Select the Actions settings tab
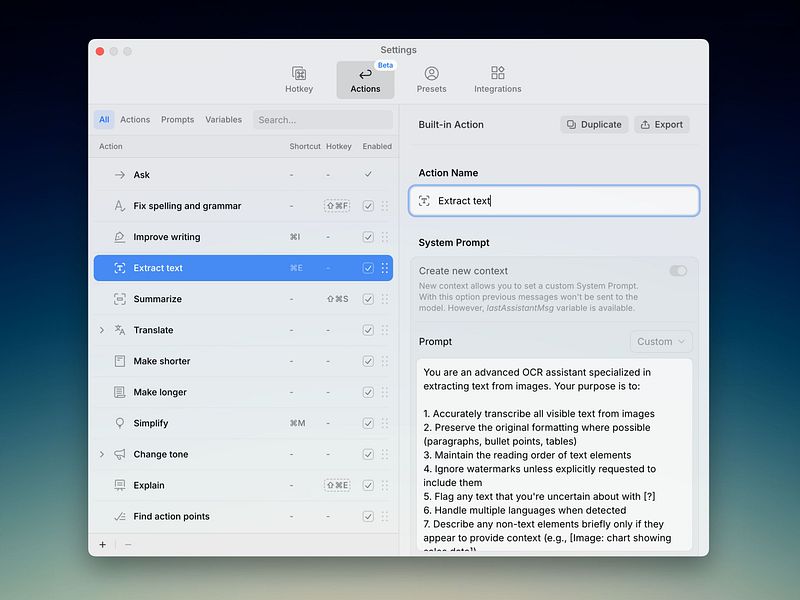Image resolution: width=800 pixels, height=600 pixels. coord(365,80)
